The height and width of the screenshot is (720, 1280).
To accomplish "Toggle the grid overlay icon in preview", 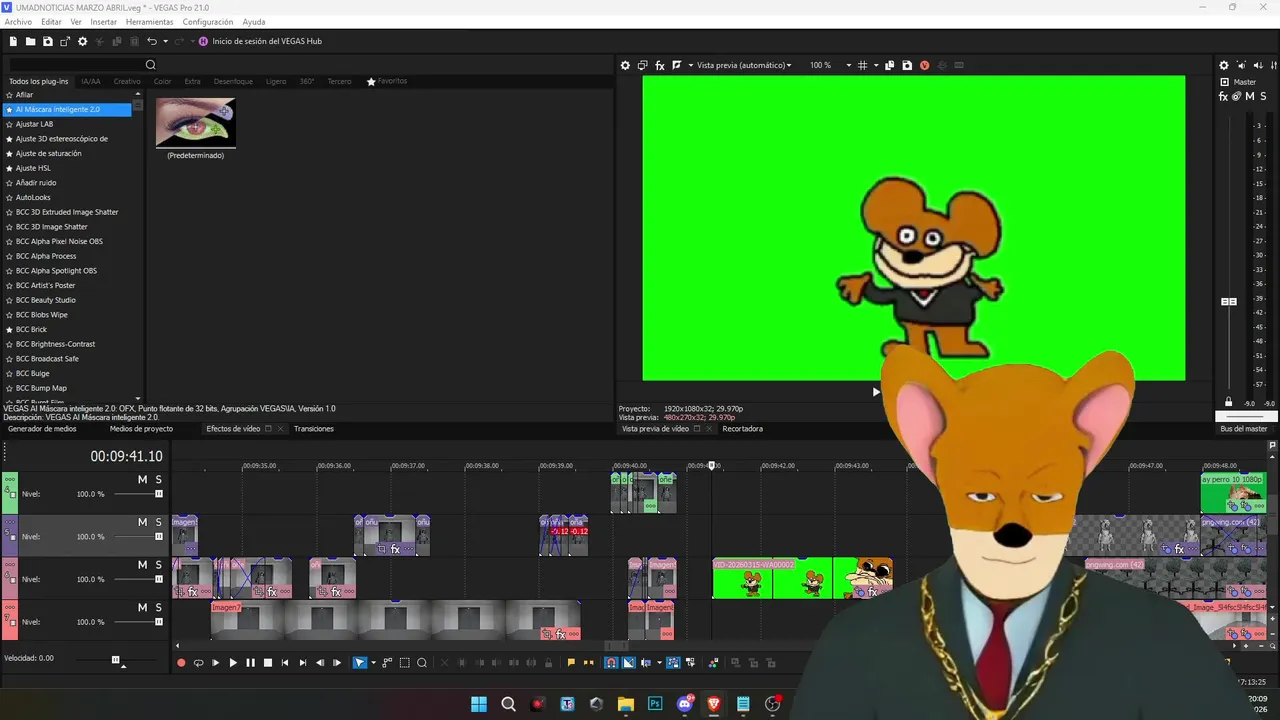I will [x=862, y=65].
